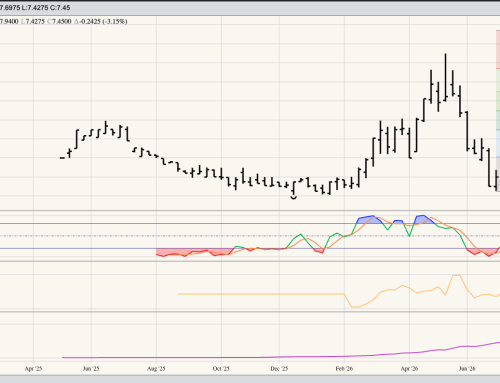Click the "Jun '25" date axis label
The height and width of the screenshot is (383, 500).
91,369
